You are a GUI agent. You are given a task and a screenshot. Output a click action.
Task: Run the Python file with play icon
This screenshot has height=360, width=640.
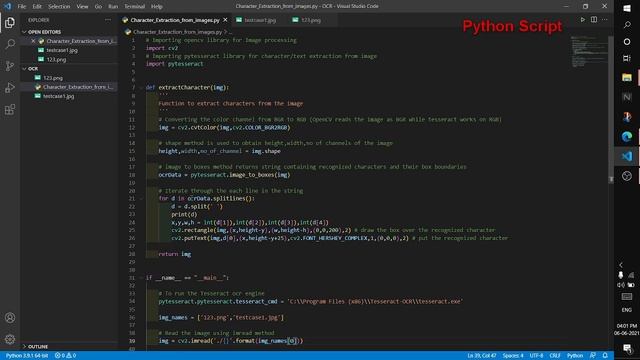coord(582,20)
